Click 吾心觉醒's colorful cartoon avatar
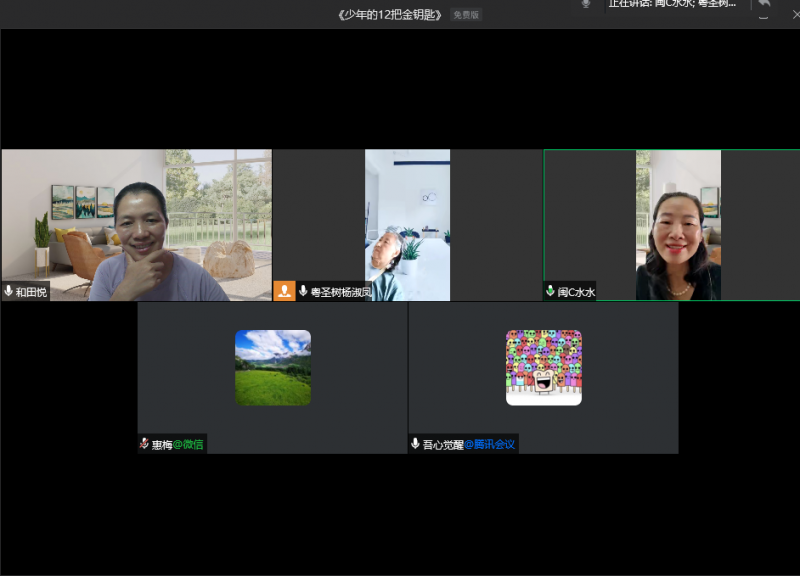This screenshot has height=576, width=800. point(544,368)
